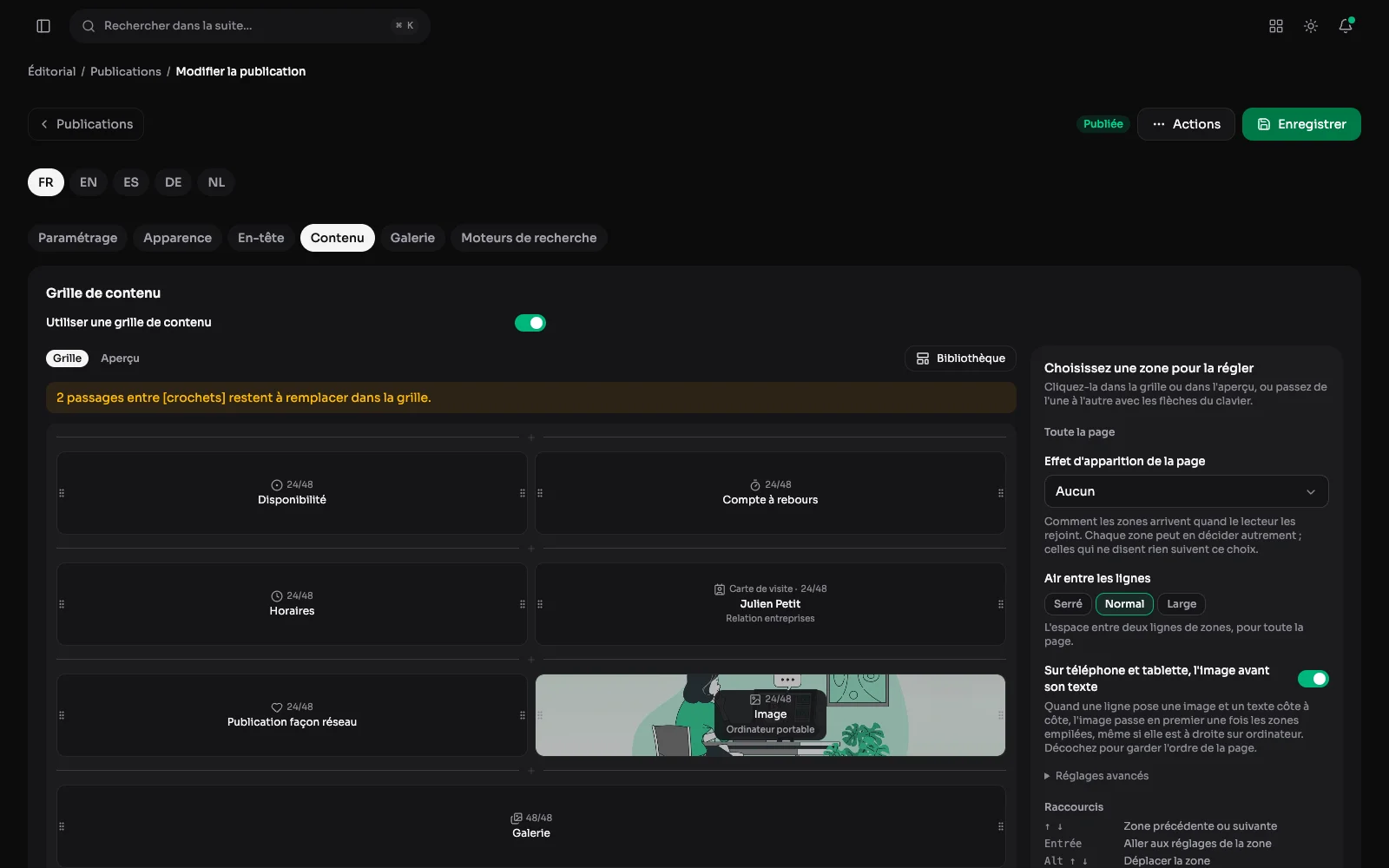Screen dimensions: 1389x868
Task: Switch to the Aperçu view
Action: pyautogui.click(x=120, y=358)
